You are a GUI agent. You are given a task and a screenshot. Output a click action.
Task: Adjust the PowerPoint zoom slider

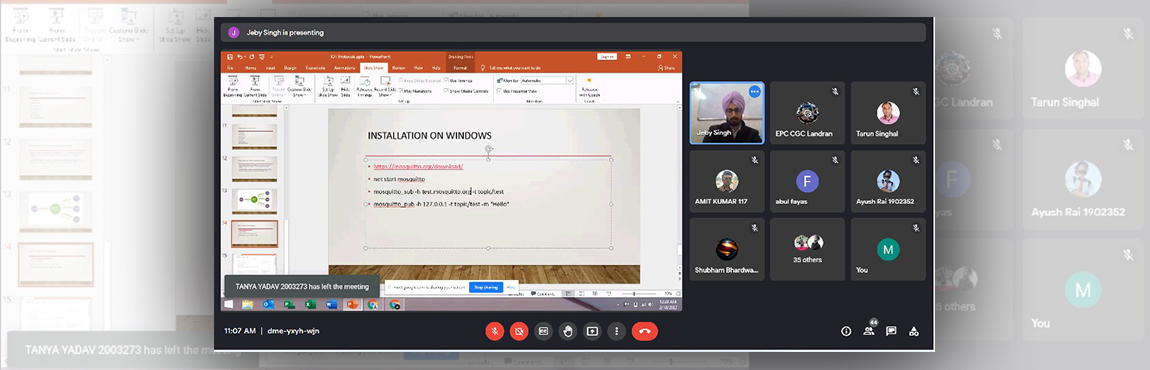[x=634, y=294]
